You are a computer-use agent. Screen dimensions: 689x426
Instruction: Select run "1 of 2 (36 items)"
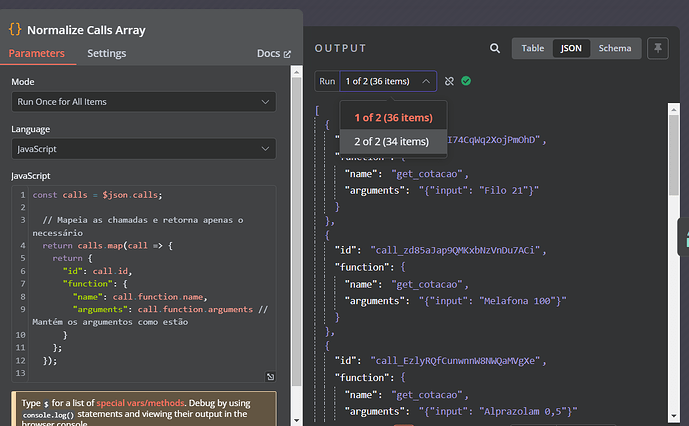coord(392,118)
